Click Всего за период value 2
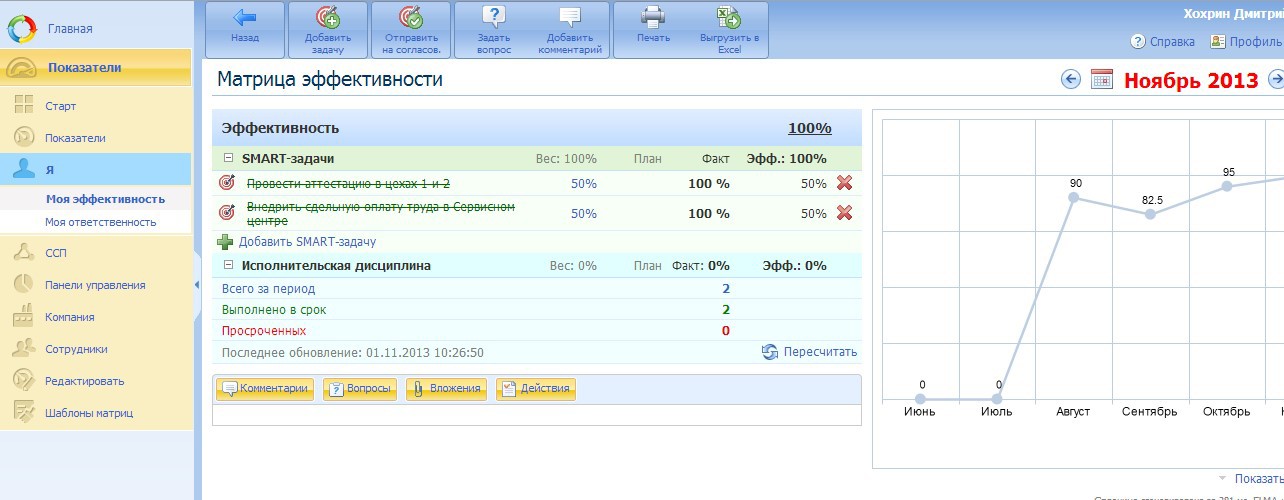Screen dimensions: 1284x500 coord(726,289)
